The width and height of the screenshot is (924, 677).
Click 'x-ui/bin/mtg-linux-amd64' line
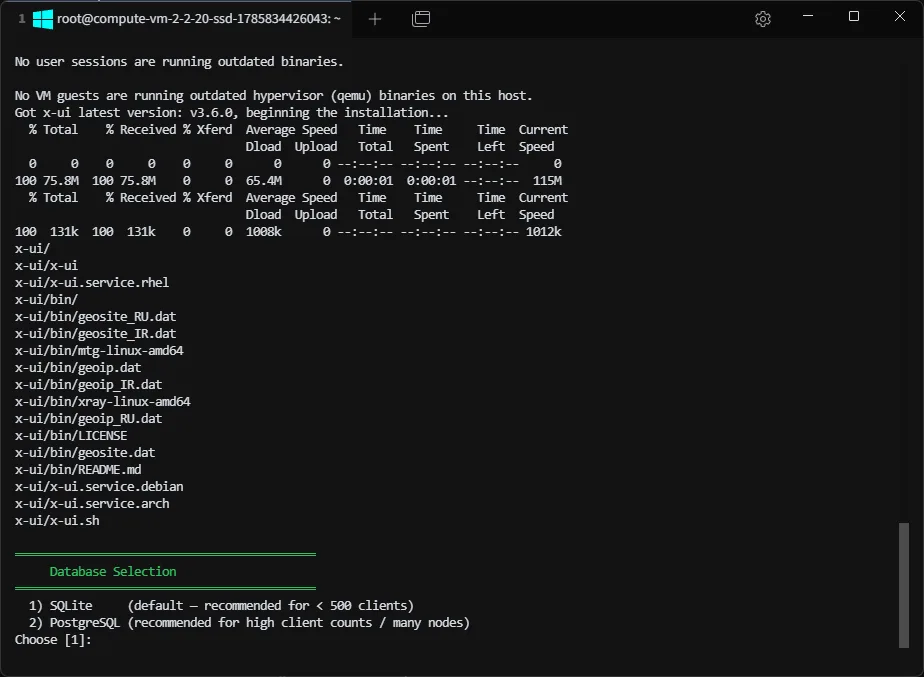tap(99, 351)
